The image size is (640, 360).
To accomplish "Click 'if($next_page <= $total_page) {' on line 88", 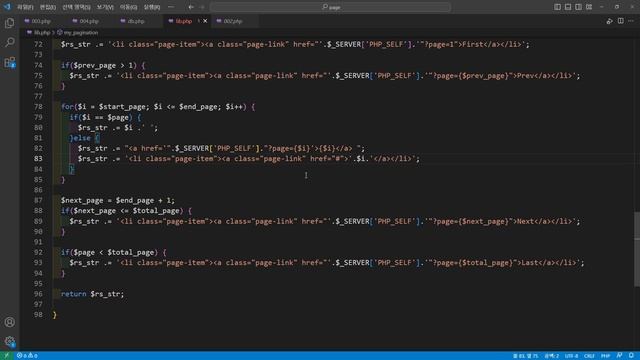I will click(x=126, y=211).
